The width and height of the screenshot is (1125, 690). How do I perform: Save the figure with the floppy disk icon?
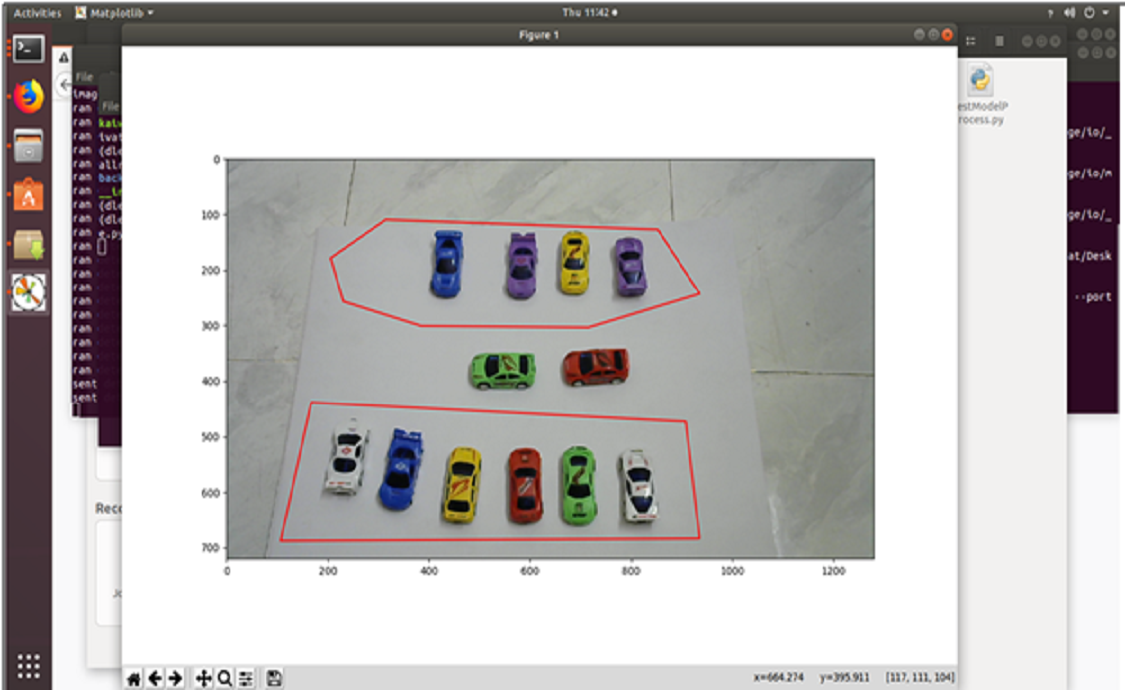(x=274, y=678)
